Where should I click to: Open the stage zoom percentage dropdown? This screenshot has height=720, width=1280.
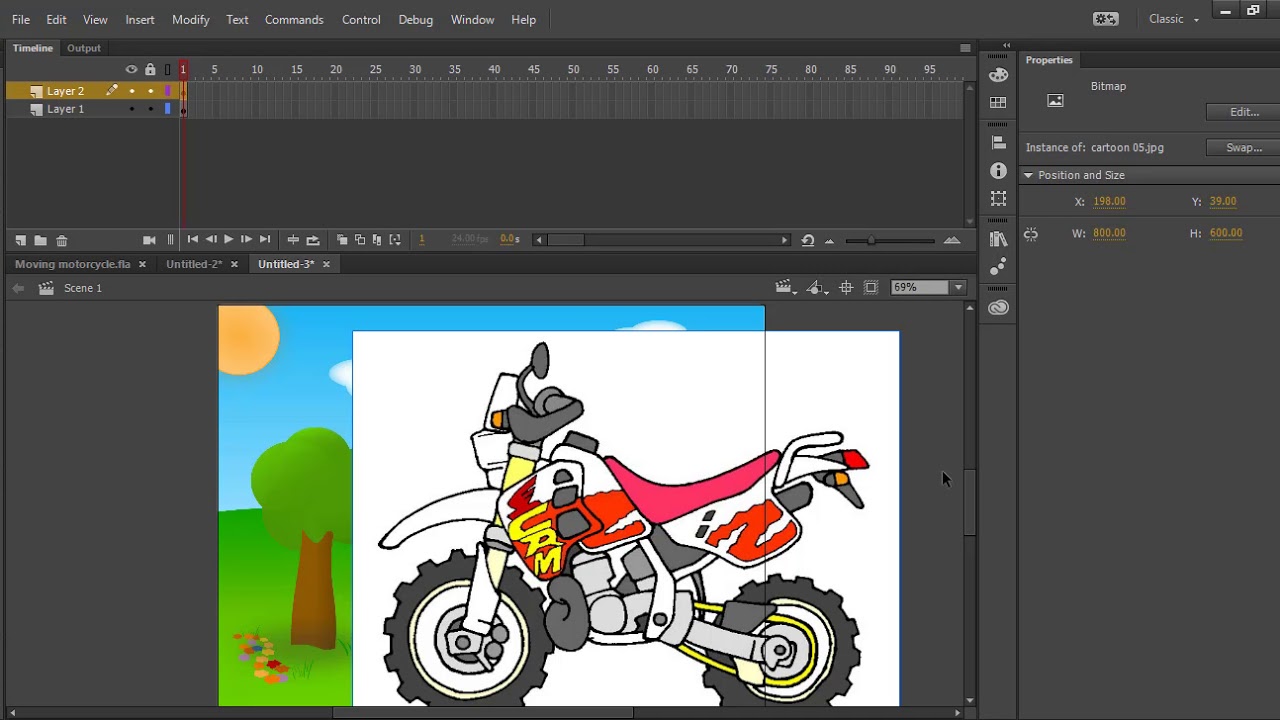coord(958,288)
